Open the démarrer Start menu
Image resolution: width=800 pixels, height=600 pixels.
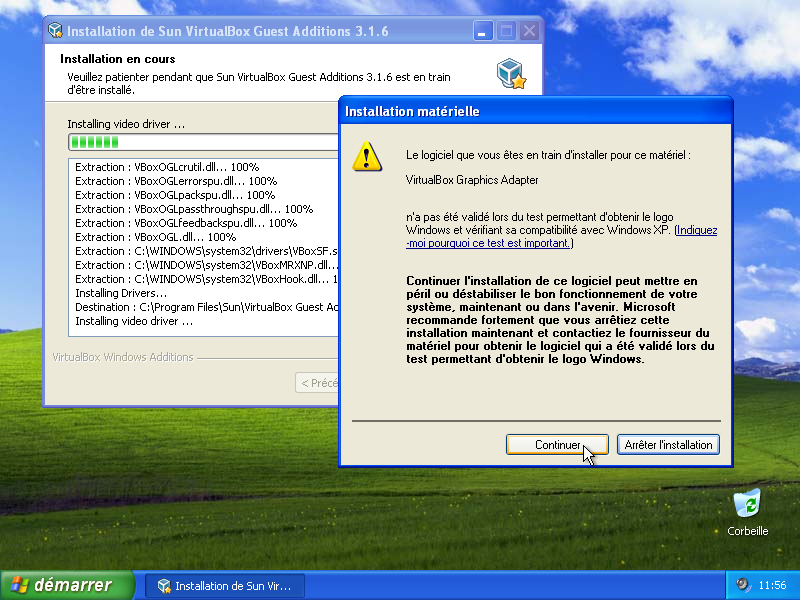[x=68, y=585]
